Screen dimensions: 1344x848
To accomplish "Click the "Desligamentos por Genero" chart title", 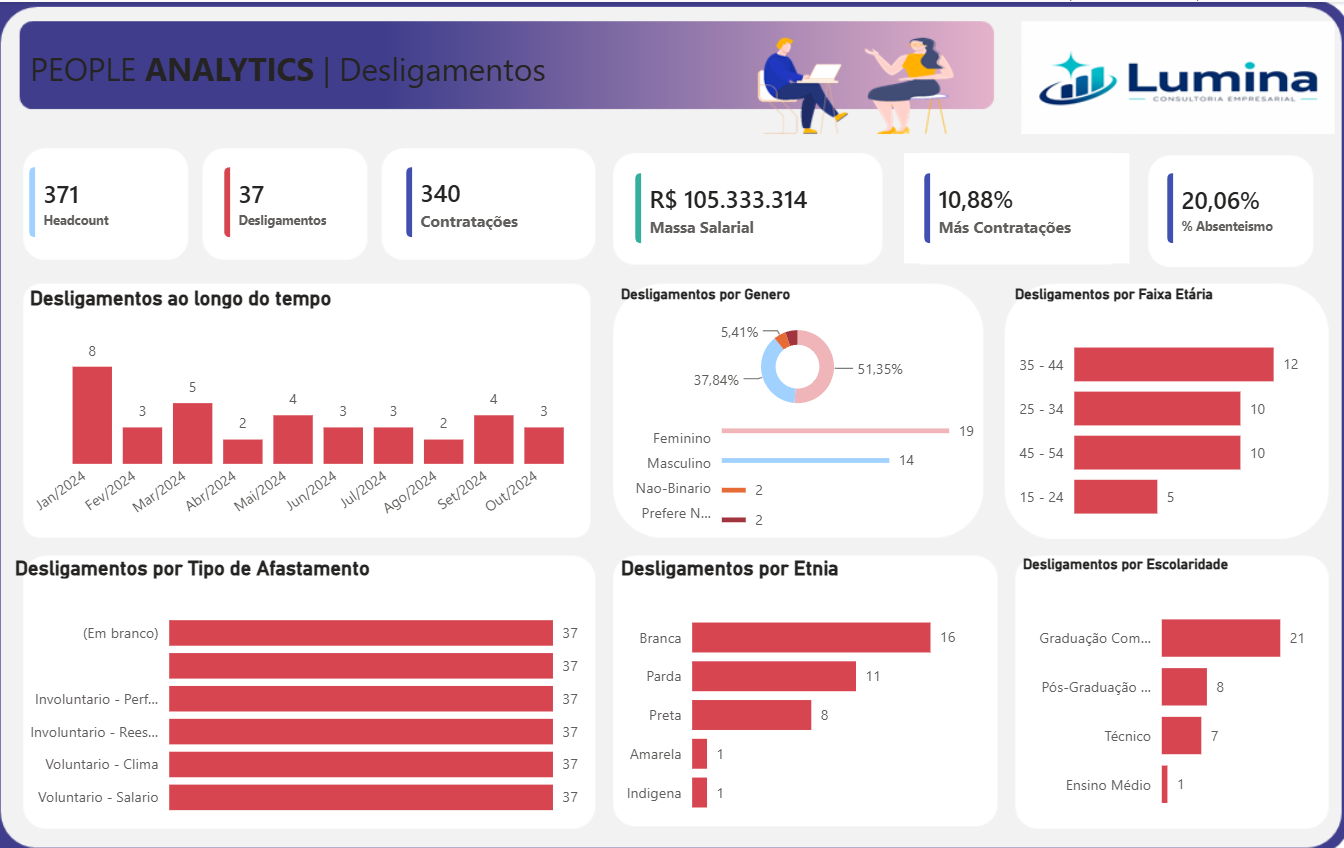I will pos(705,295).
